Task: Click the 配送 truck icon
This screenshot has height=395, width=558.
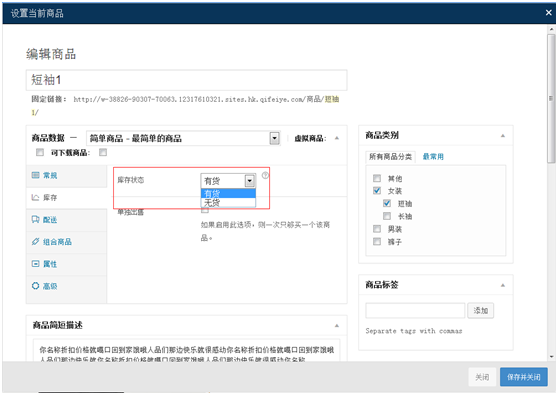Action: tap(35, 219)
